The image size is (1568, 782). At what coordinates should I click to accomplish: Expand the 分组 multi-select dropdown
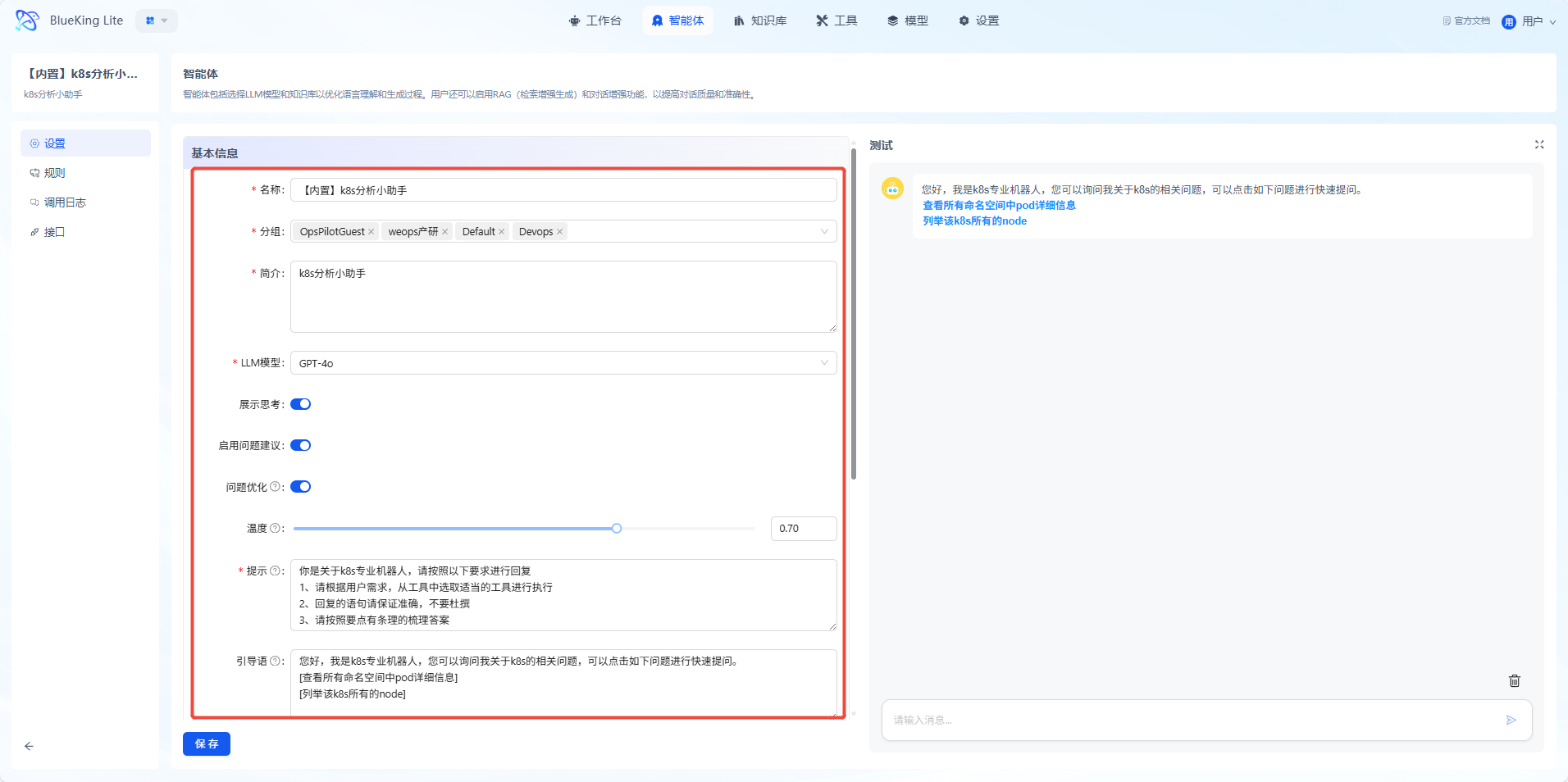click(823, 232)
